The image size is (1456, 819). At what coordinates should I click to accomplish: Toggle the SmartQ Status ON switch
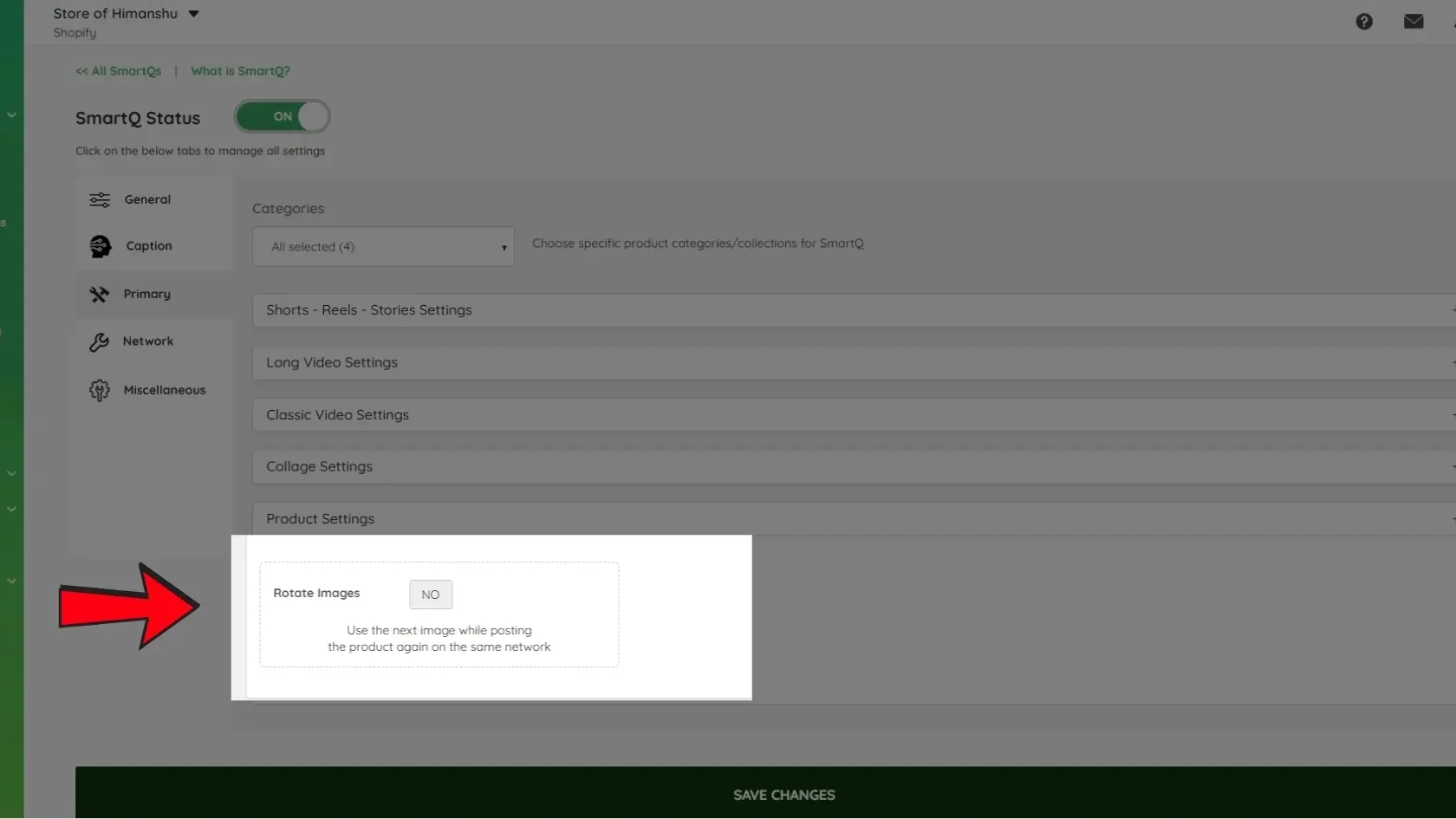pos(283,116)
